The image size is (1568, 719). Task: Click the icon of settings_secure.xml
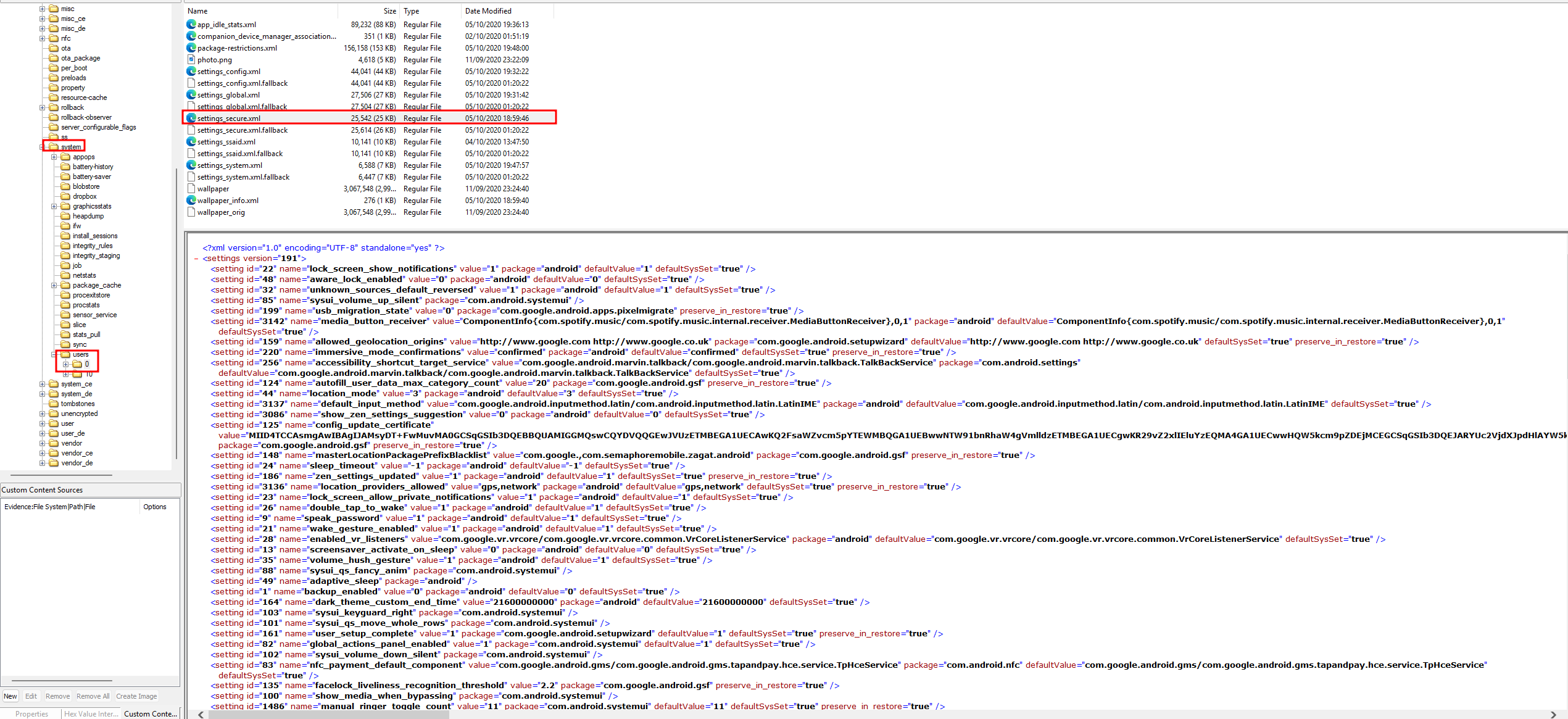tap(191, 118)
